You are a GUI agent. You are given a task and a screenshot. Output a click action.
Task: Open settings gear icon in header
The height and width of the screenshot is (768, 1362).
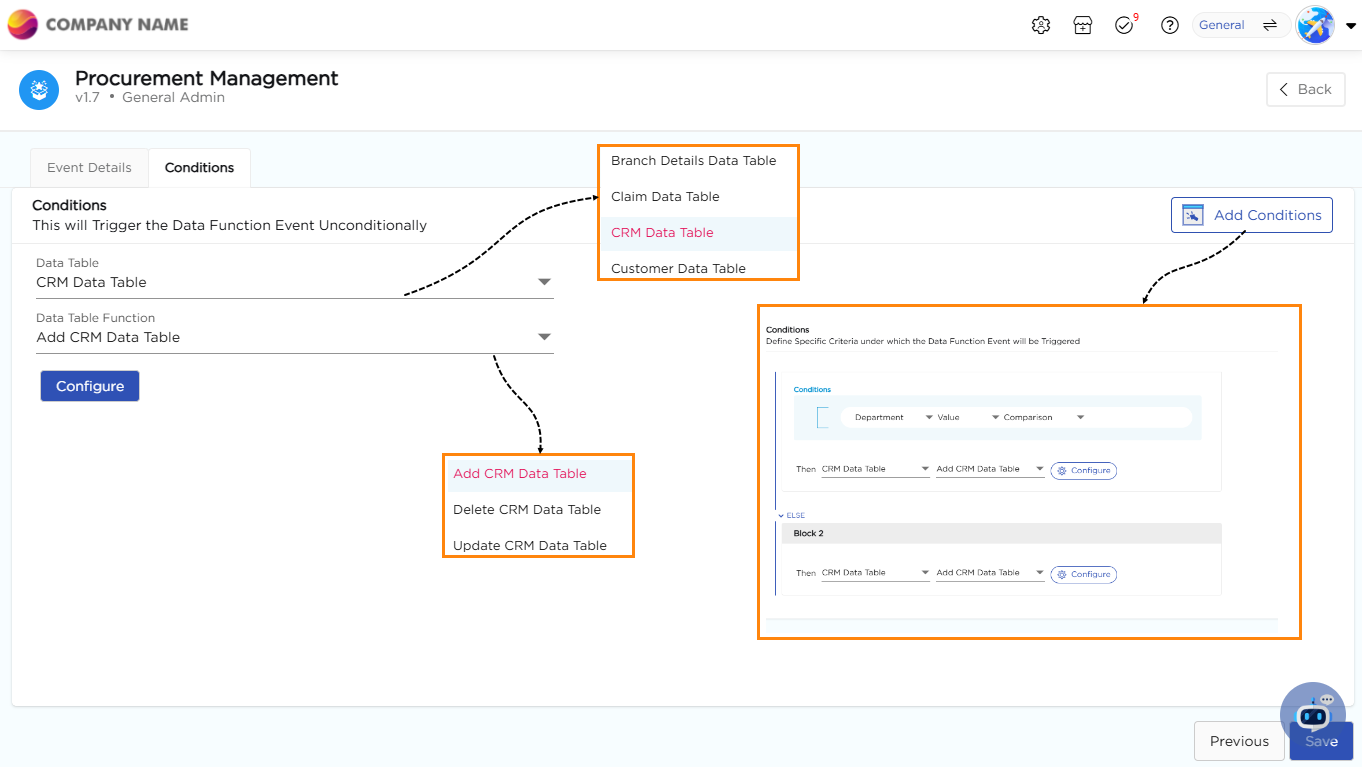click(x=1041, y=26)
